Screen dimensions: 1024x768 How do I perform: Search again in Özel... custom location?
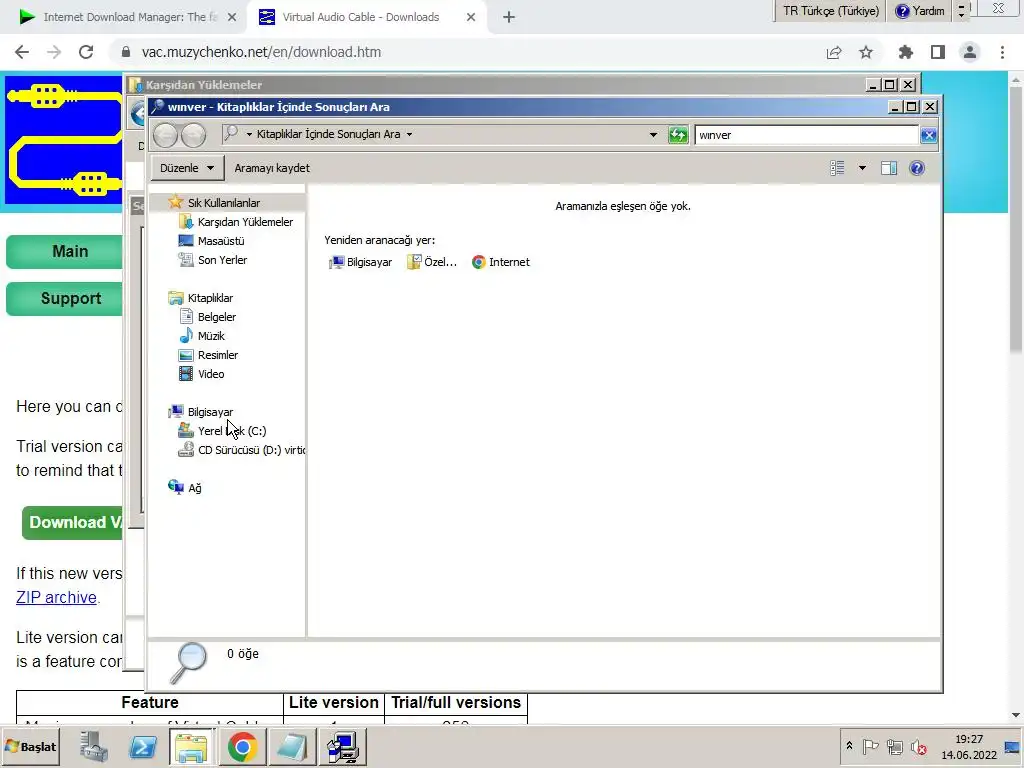click(432, 262)
